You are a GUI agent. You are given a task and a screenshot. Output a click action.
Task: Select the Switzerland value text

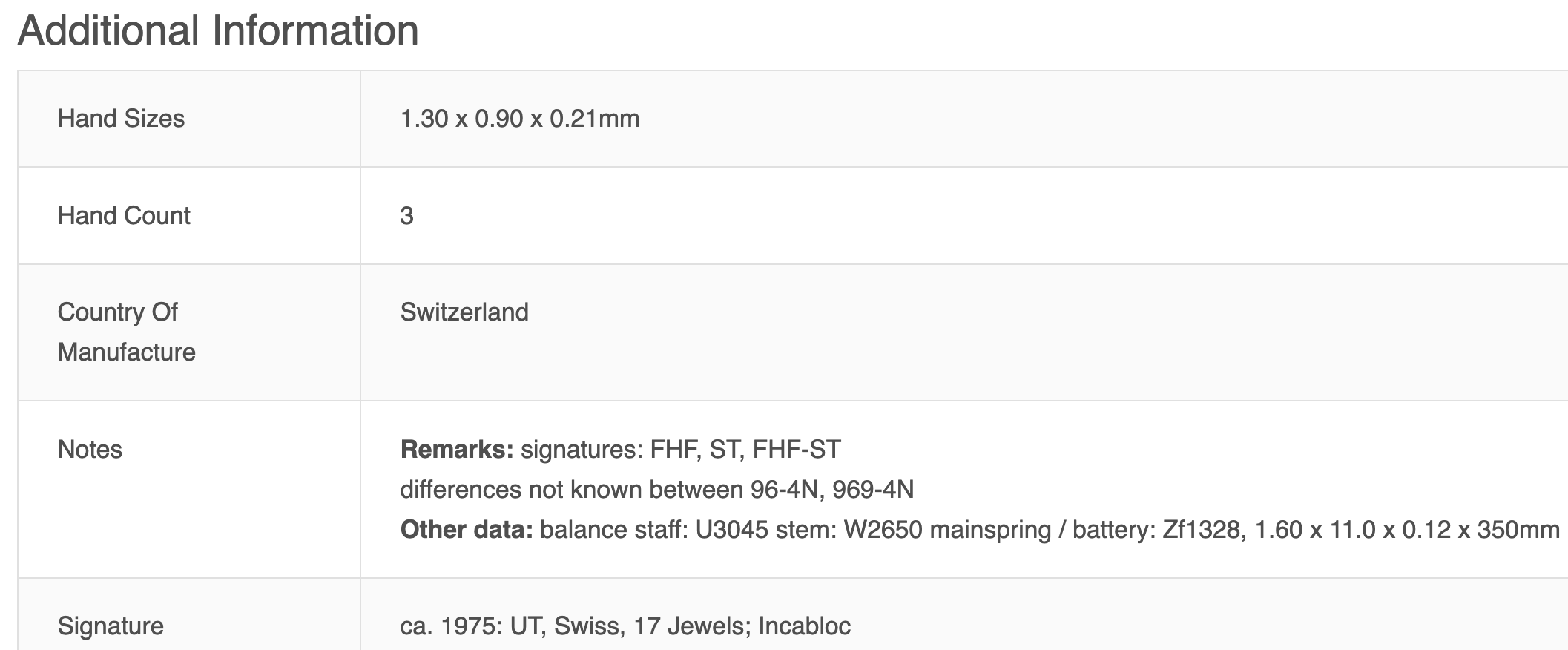(x=464, y=312)
